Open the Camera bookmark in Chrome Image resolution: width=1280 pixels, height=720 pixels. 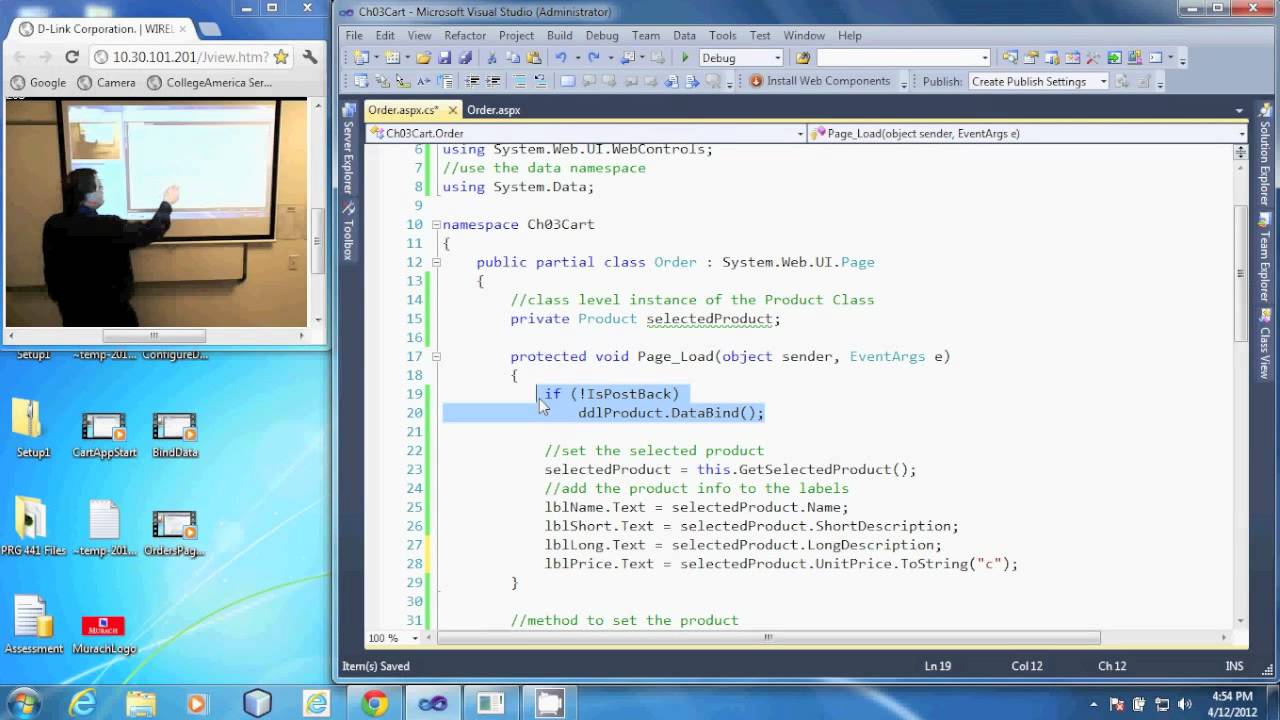pos(106,83)
